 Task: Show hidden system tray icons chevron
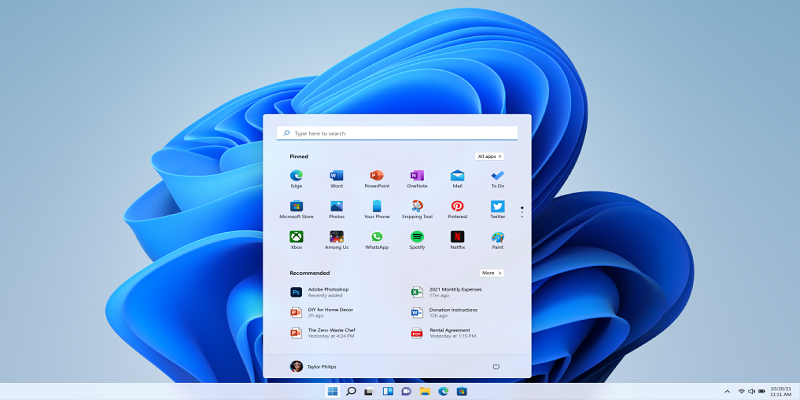(727, 391)
